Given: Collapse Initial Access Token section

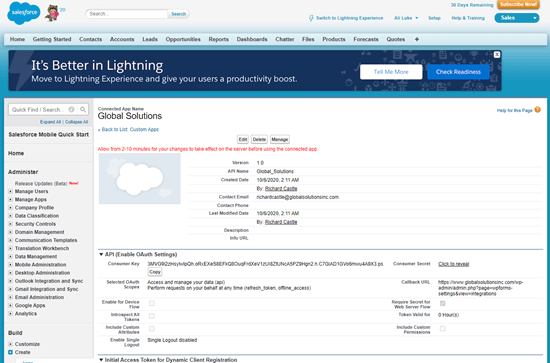Looking at the screenshot, I should coord(101,360).
